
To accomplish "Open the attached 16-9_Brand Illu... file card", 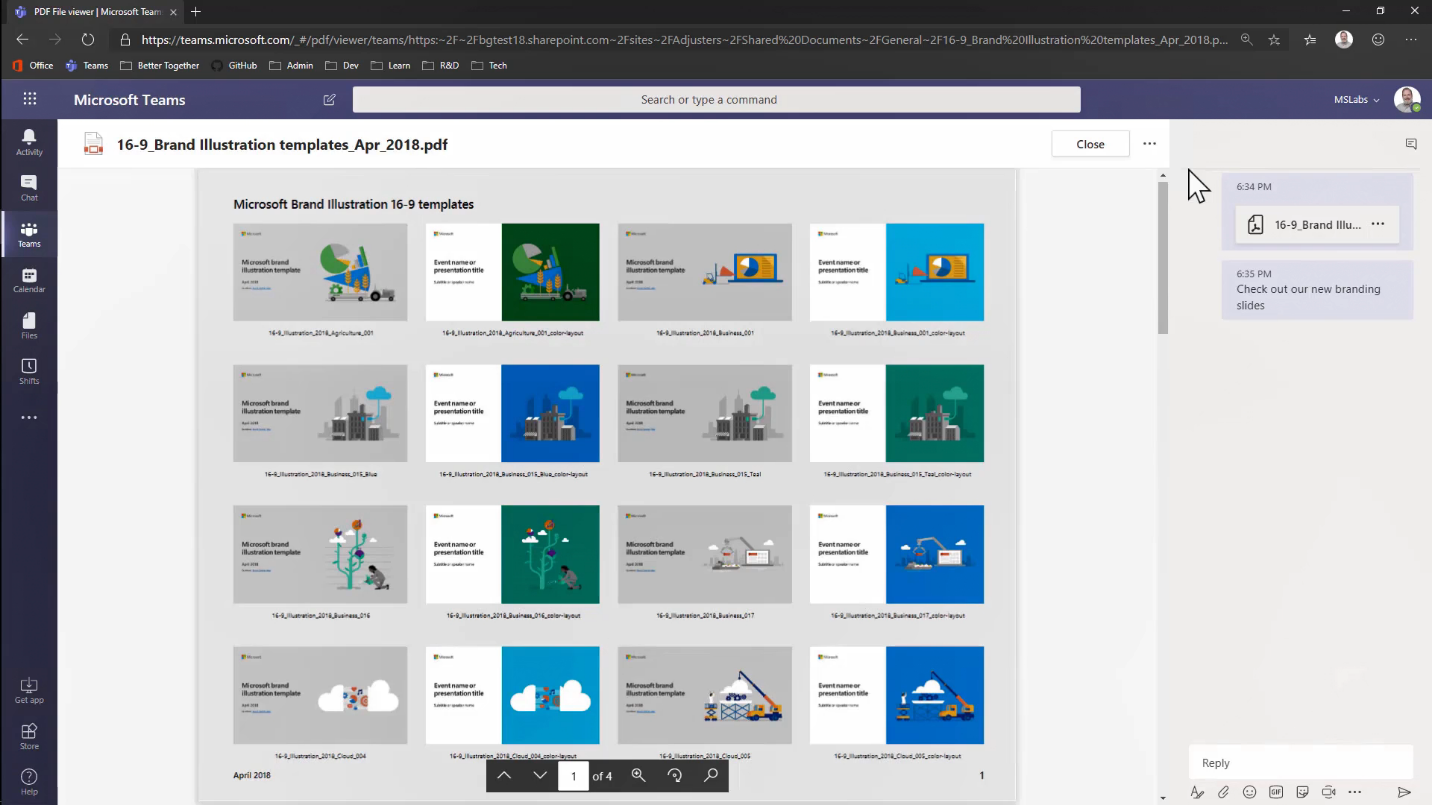I will pyautogui.click(x=1317, y=225).
